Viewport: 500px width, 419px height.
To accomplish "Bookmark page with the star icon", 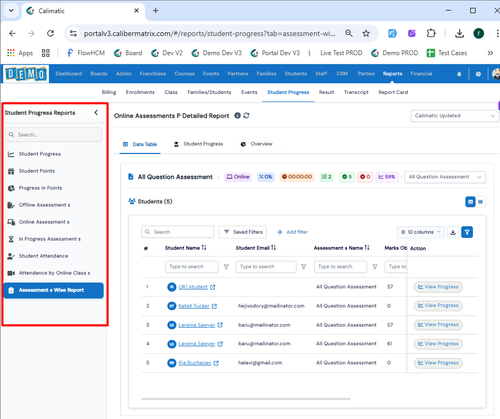I will click(x=366, y=33).
